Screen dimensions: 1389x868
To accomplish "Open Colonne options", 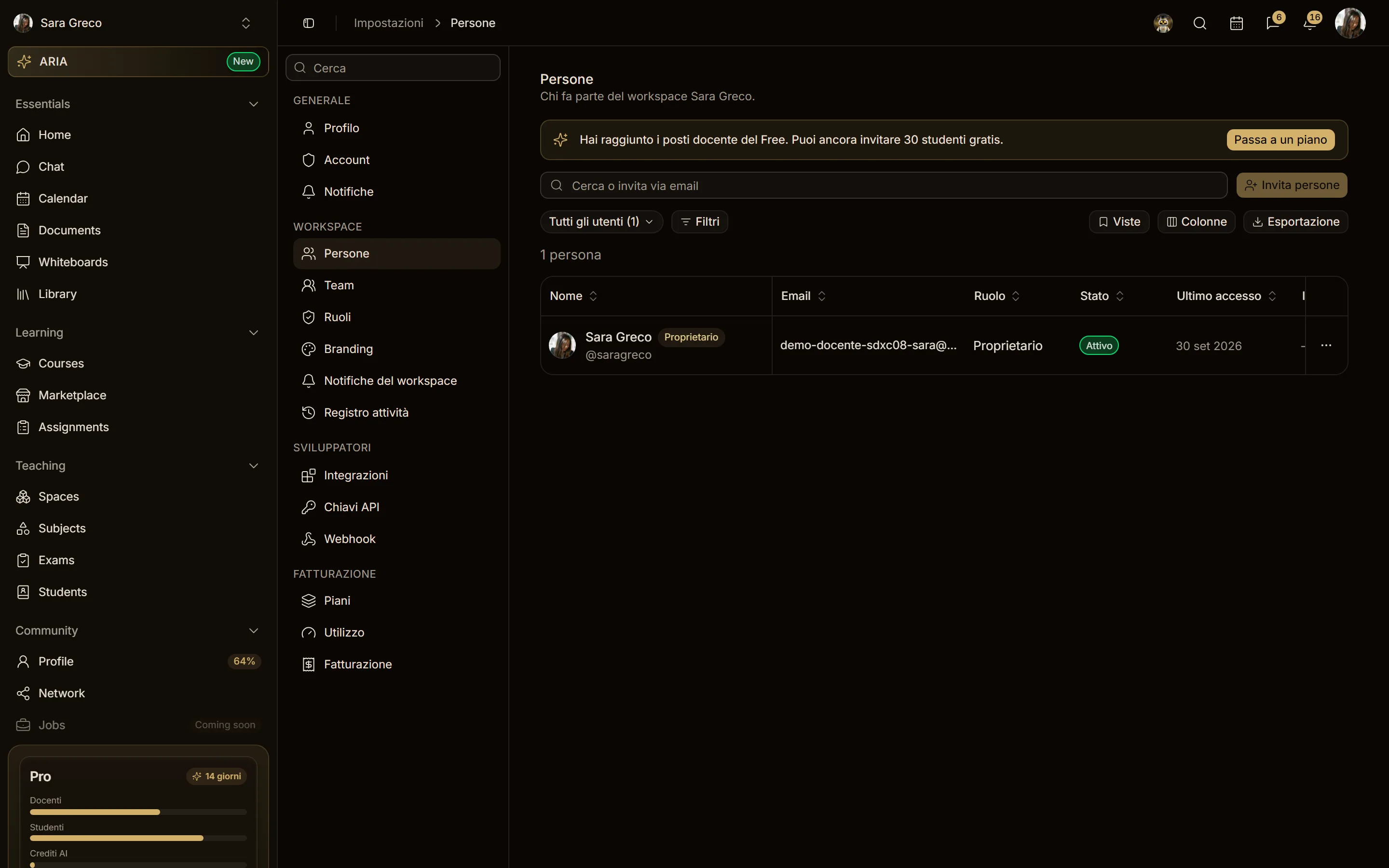I will (1196, 222).
